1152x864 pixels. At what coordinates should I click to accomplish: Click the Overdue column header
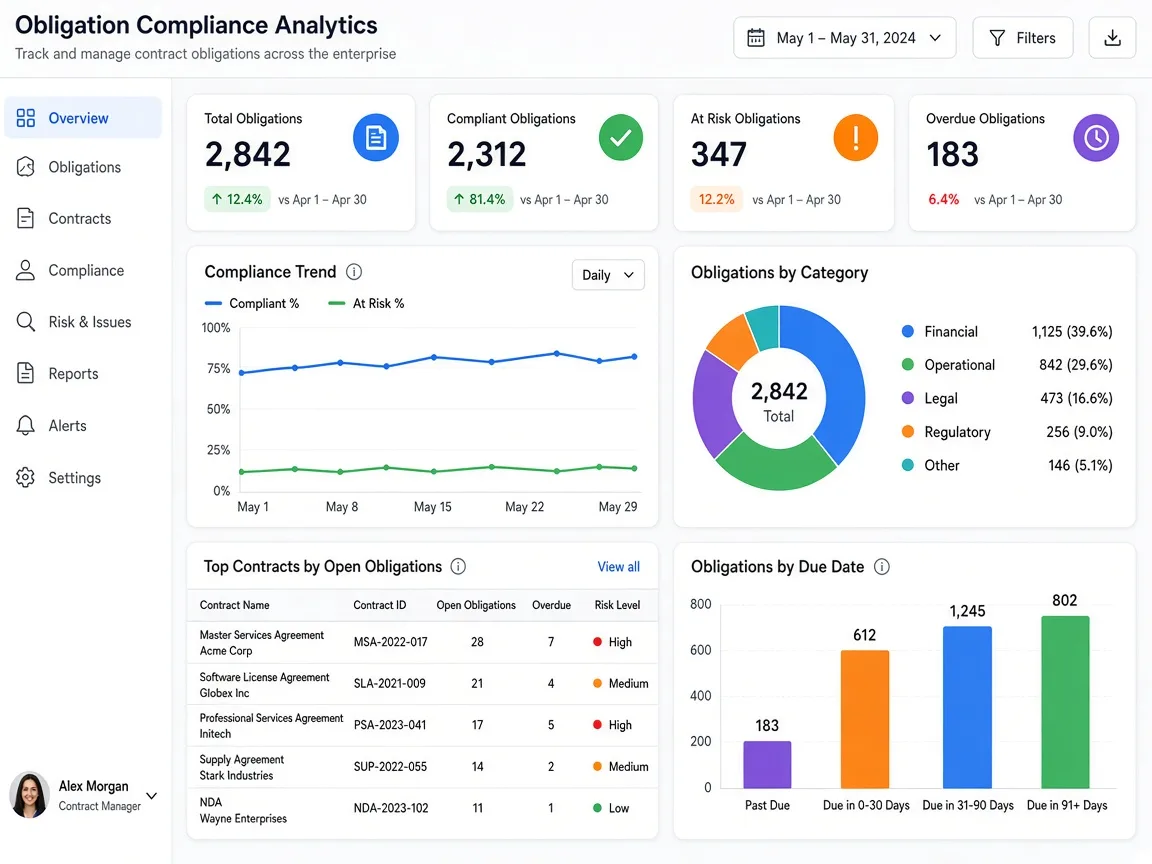click(x=551, y=605)
